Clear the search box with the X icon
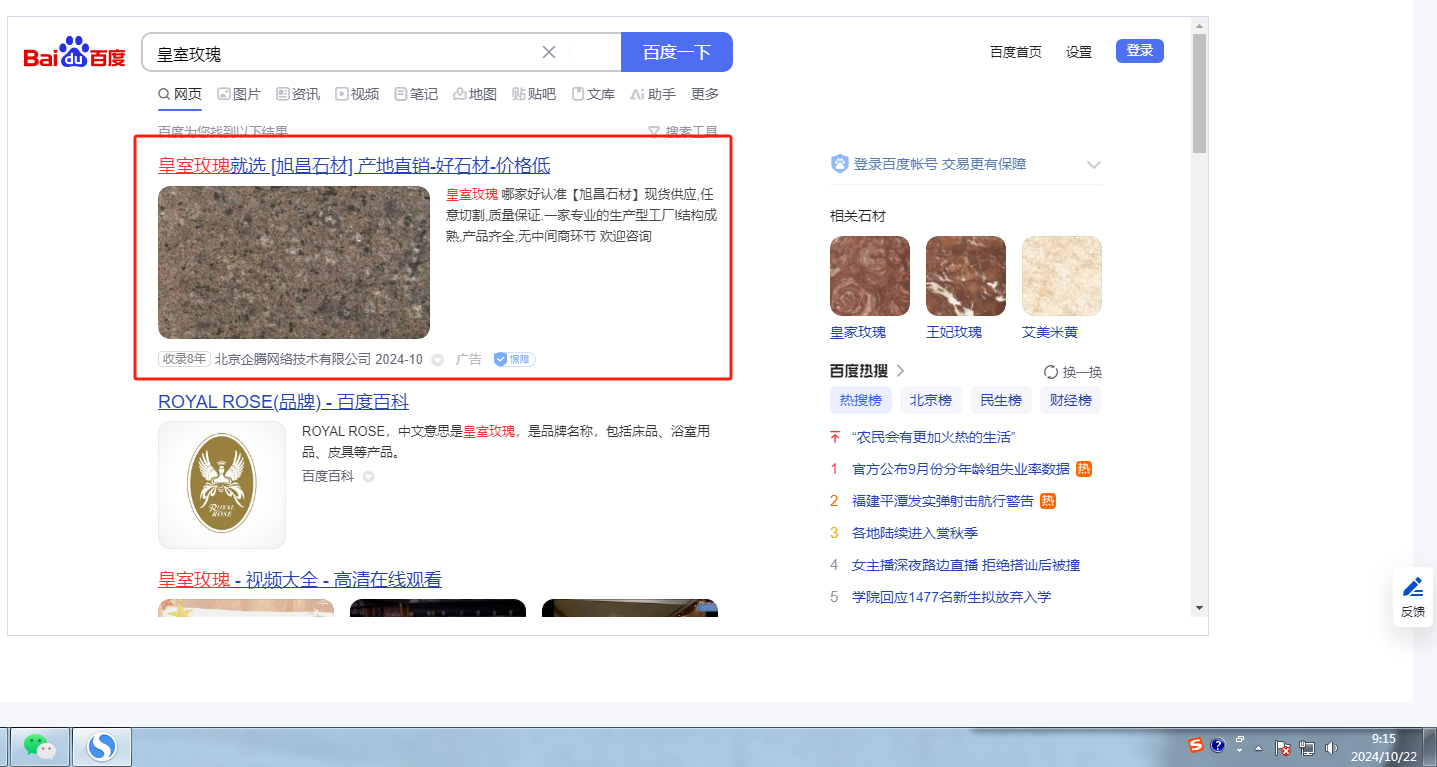 (x=549, y=52)
